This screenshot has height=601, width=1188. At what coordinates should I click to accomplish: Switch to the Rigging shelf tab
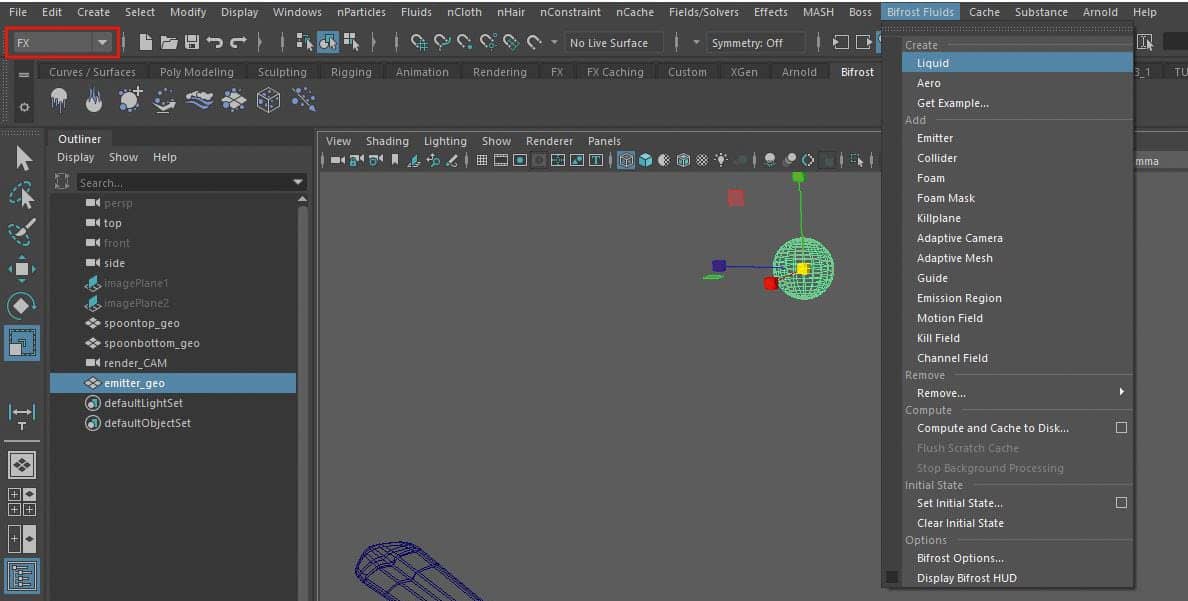click(x=352, y=72)
